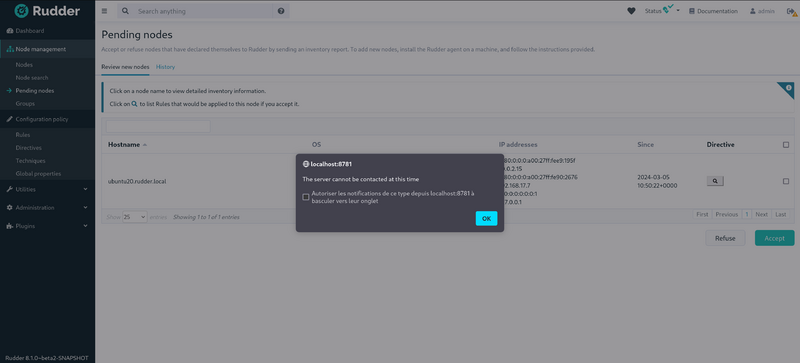Go to Last page of the table
Screen dimensions: 800x363
(x=781, y=214)
